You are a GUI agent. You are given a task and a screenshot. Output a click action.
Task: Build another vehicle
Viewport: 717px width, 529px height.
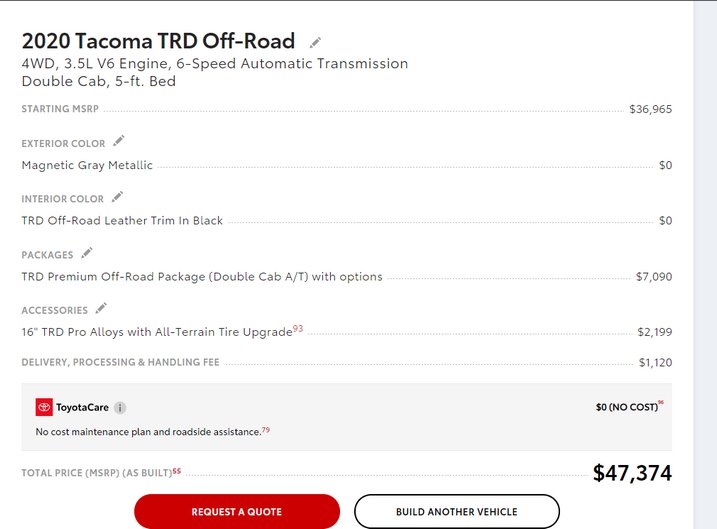(457, 512)
